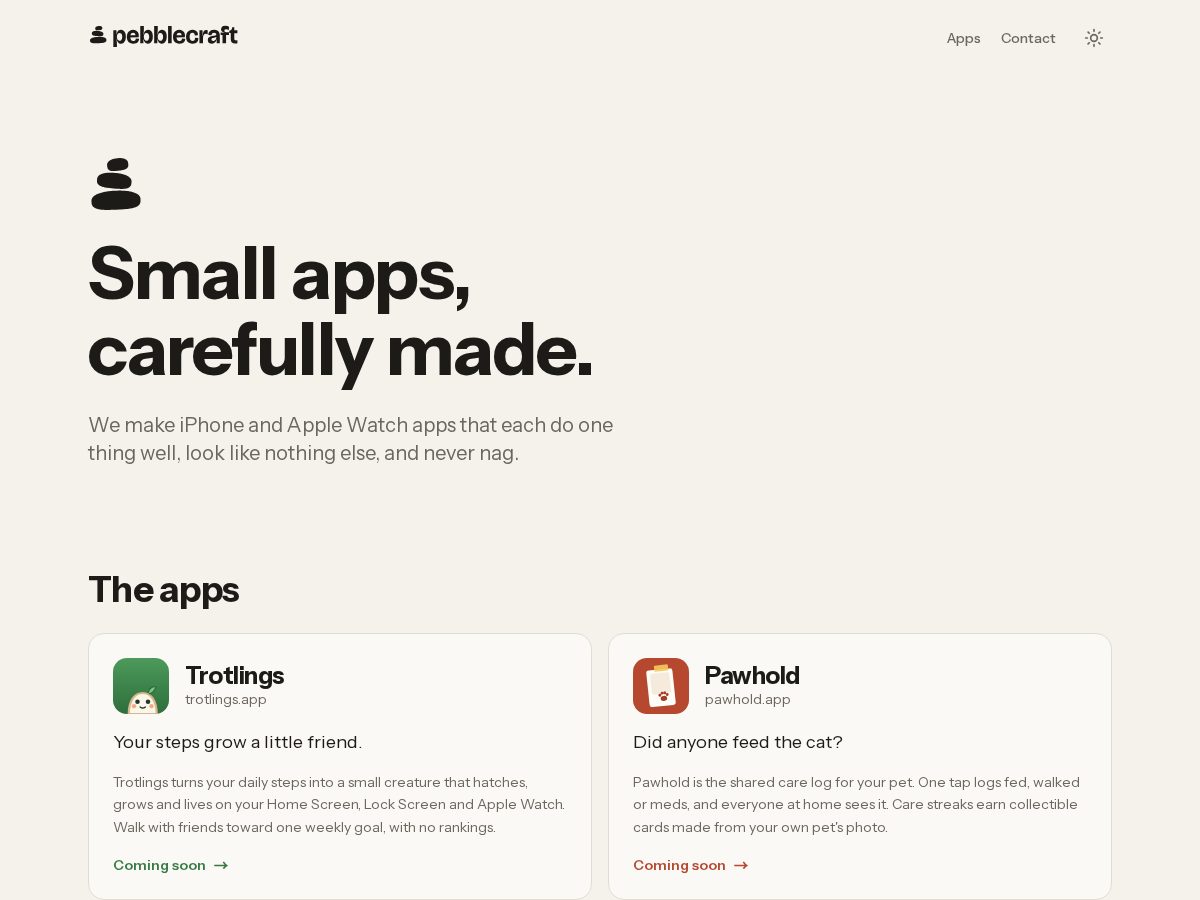
Task: Click "Did anyone feed the cat?" tagline
Action: (x=738, y=742)
